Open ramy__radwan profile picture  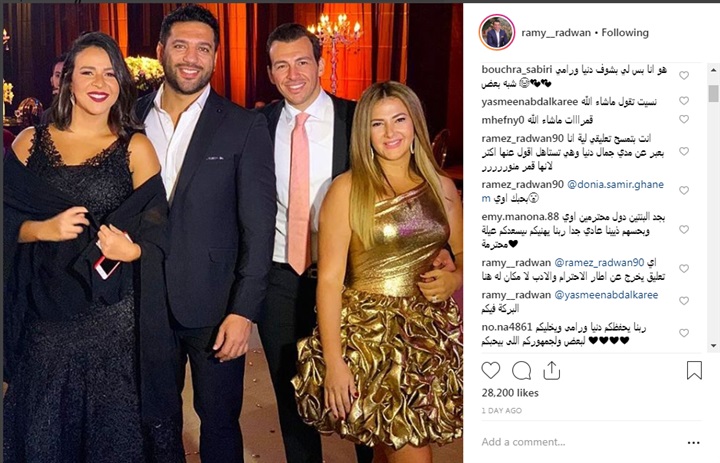click(497, 33)
